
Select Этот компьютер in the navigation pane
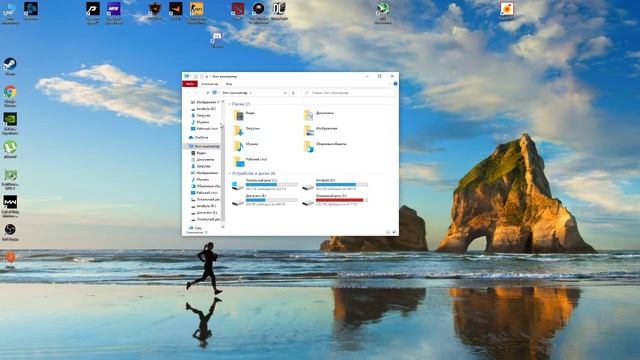pos(204,146)
